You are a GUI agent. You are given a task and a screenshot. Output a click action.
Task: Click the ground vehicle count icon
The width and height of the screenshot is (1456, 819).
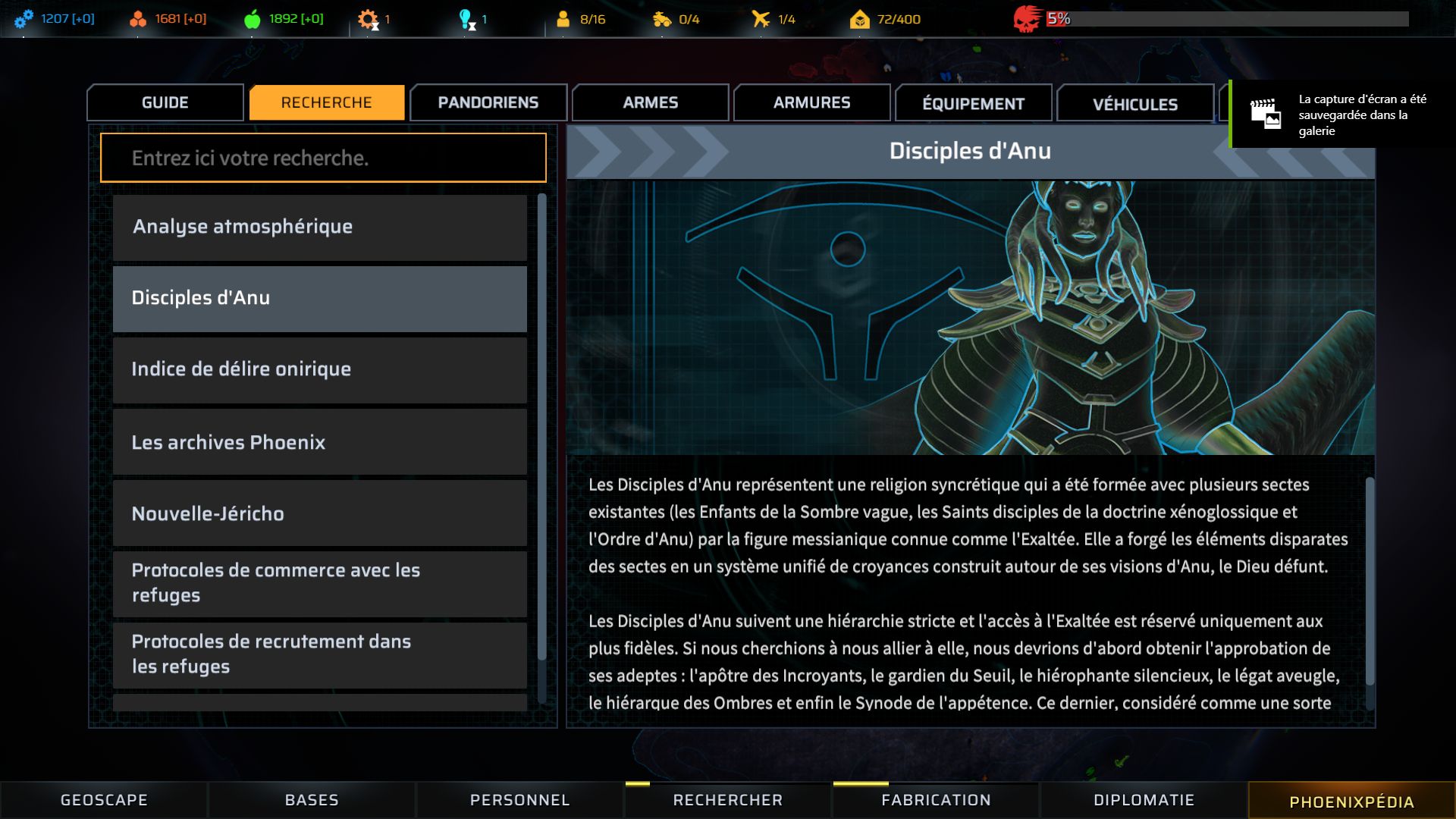(662, 19)
